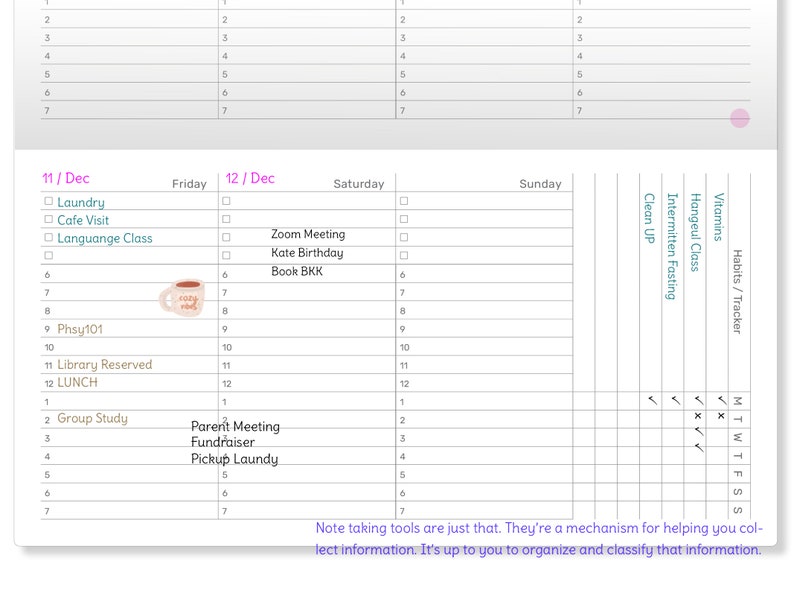Image resolution: width=794 pixels, height=596 pixels.
Task: Open the 12 / Dec date heading
Action: tap(250, 178)
